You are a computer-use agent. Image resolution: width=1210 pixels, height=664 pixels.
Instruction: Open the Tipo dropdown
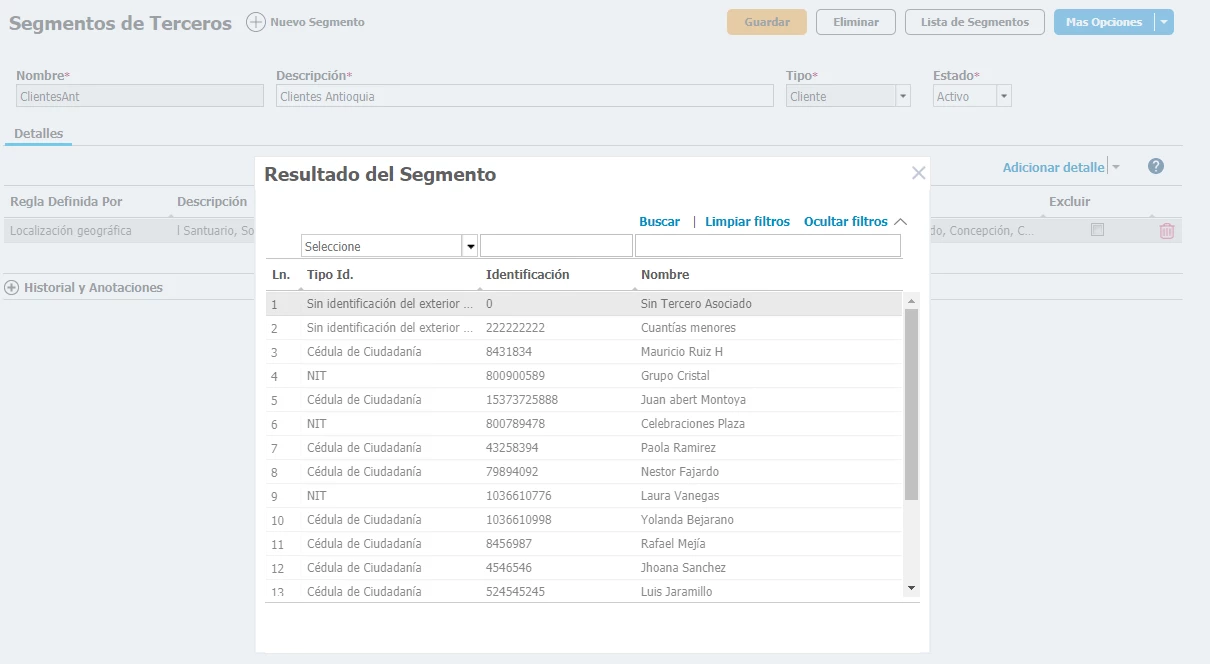pos(903,97)
